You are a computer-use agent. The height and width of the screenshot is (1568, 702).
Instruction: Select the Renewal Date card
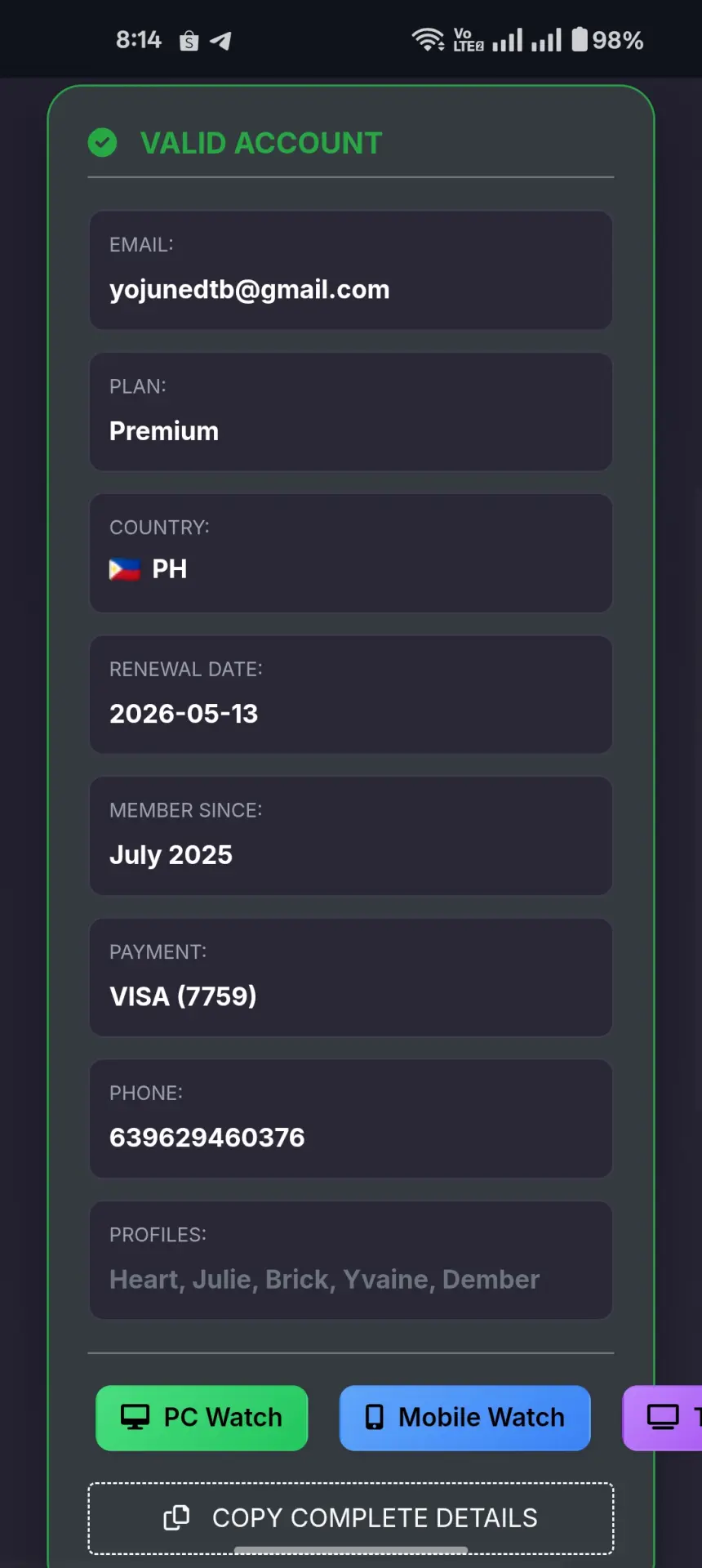(x=351, y=694)
